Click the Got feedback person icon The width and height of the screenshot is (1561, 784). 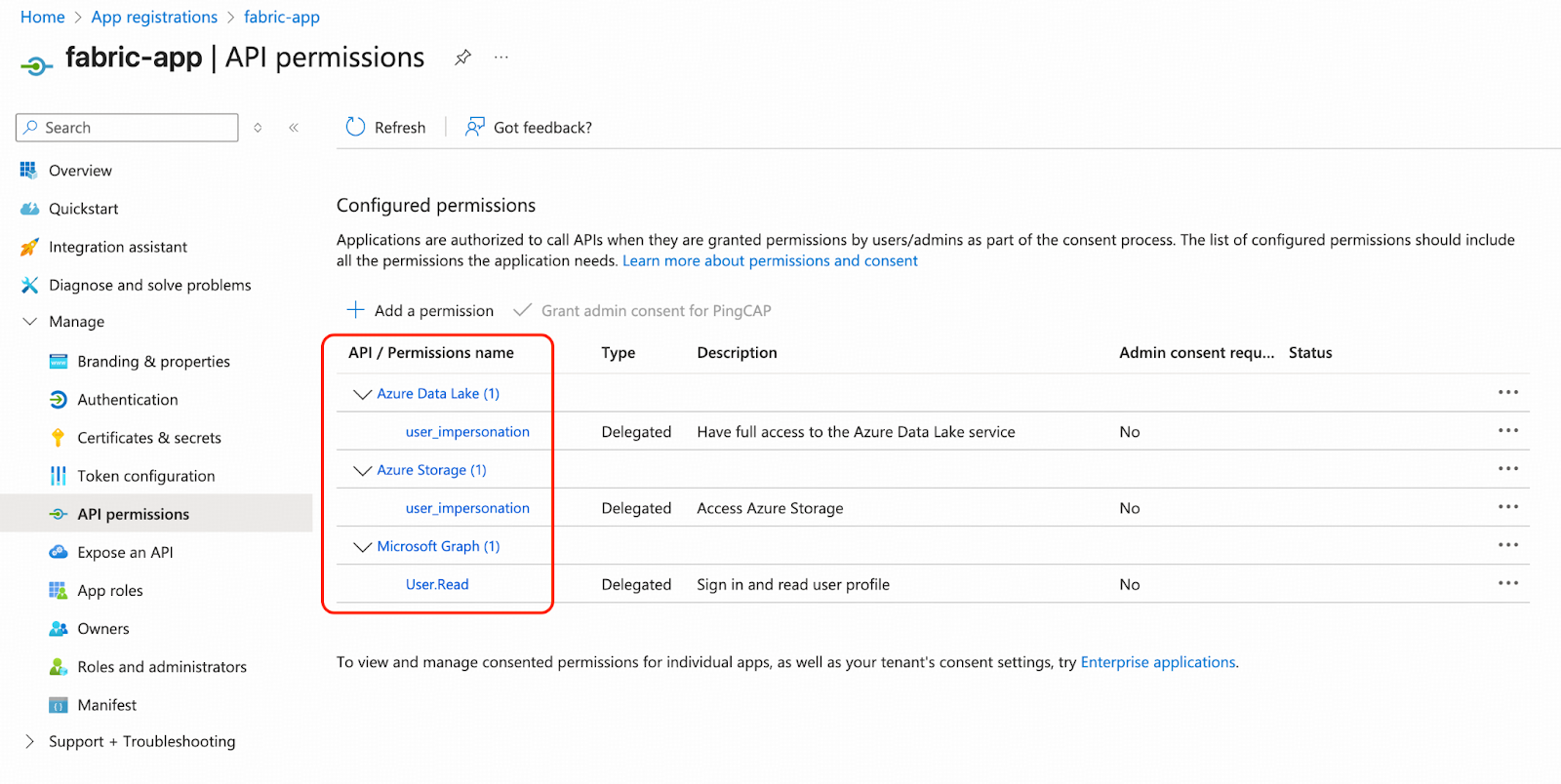click(x=475, y=127)
